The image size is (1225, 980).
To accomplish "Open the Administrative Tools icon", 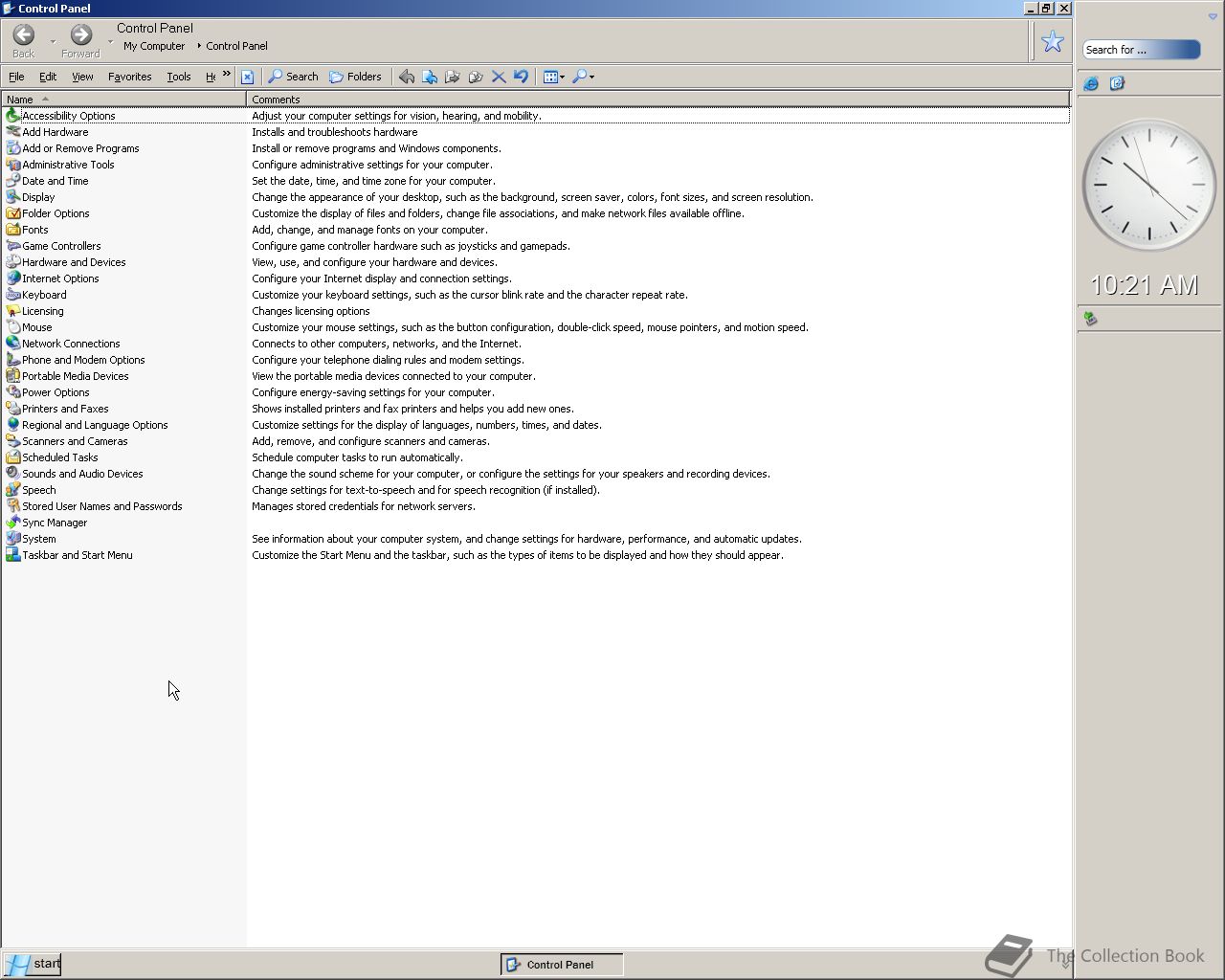I will (12, 165).
